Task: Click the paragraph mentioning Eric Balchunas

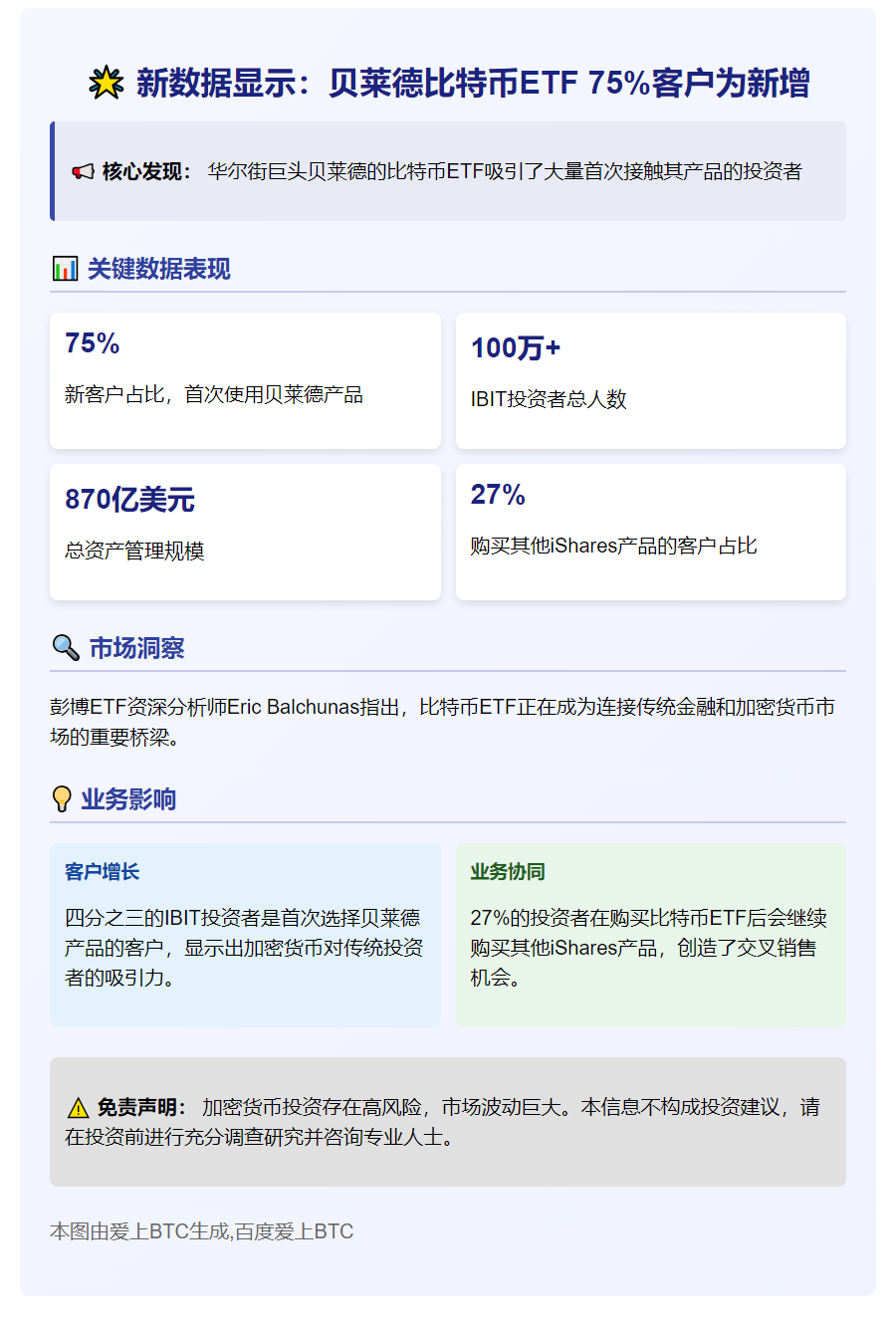Action: [x=443, y=722]
